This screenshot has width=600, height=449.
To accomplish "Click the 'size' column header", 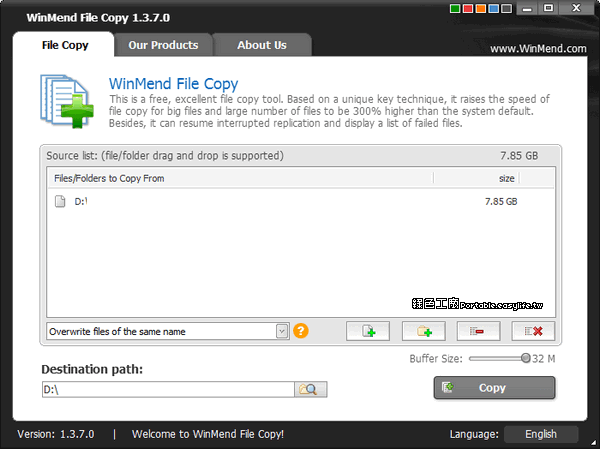I will coord(476,178).
